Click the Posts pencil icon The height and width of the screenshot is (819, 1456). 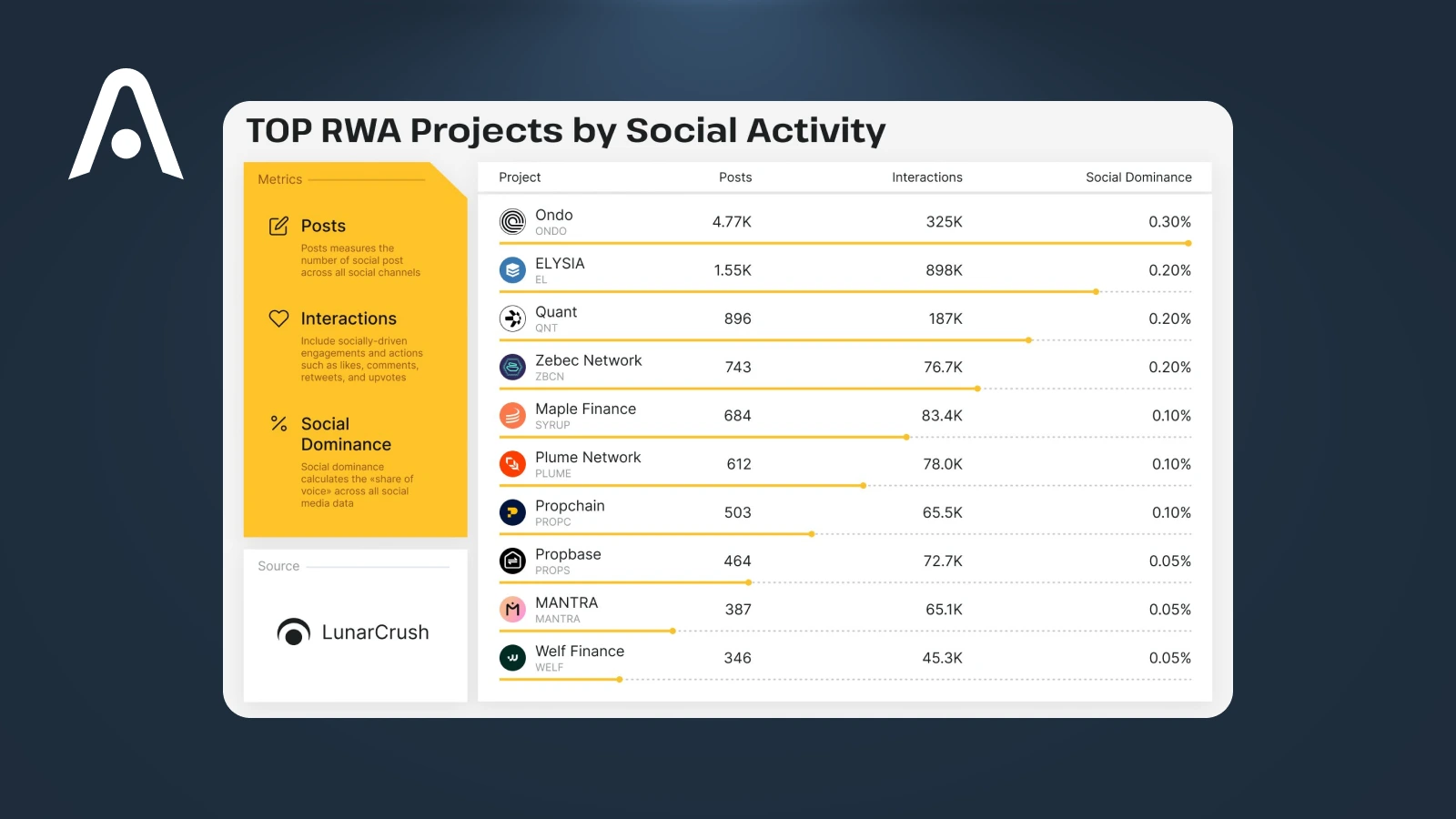278,226
